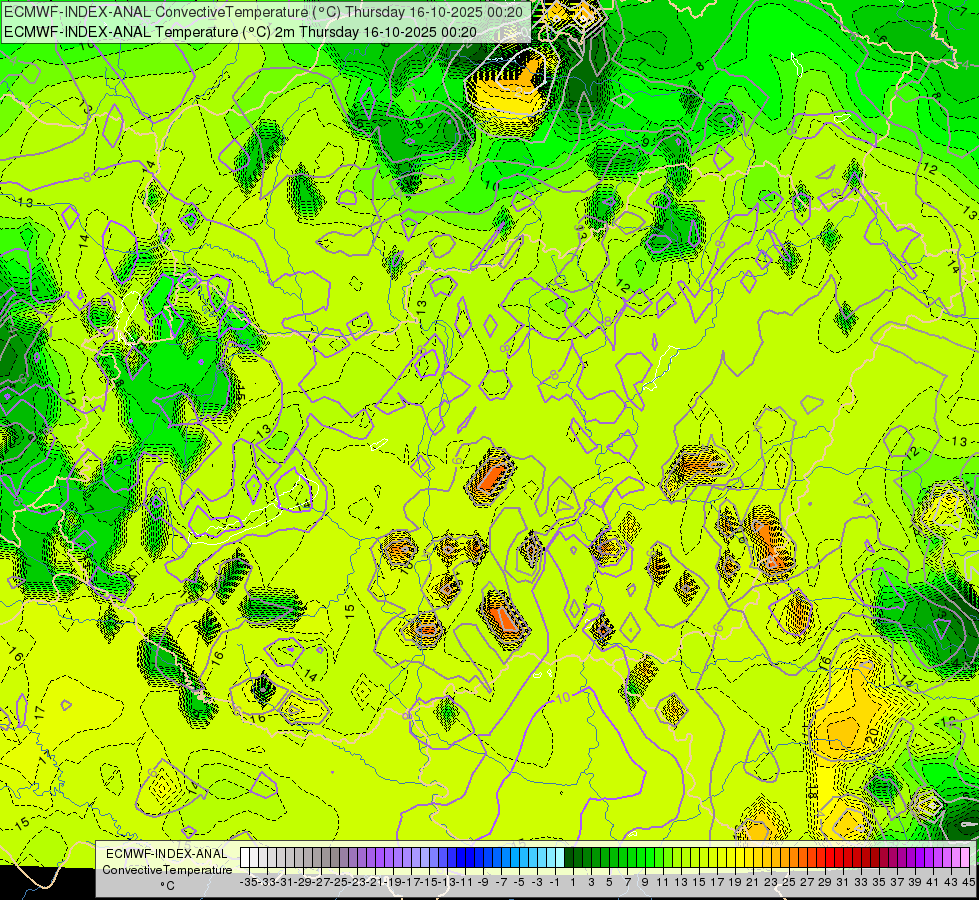
Task: Click the Temperature 2m title line
Action: click(x=240, y=32)
